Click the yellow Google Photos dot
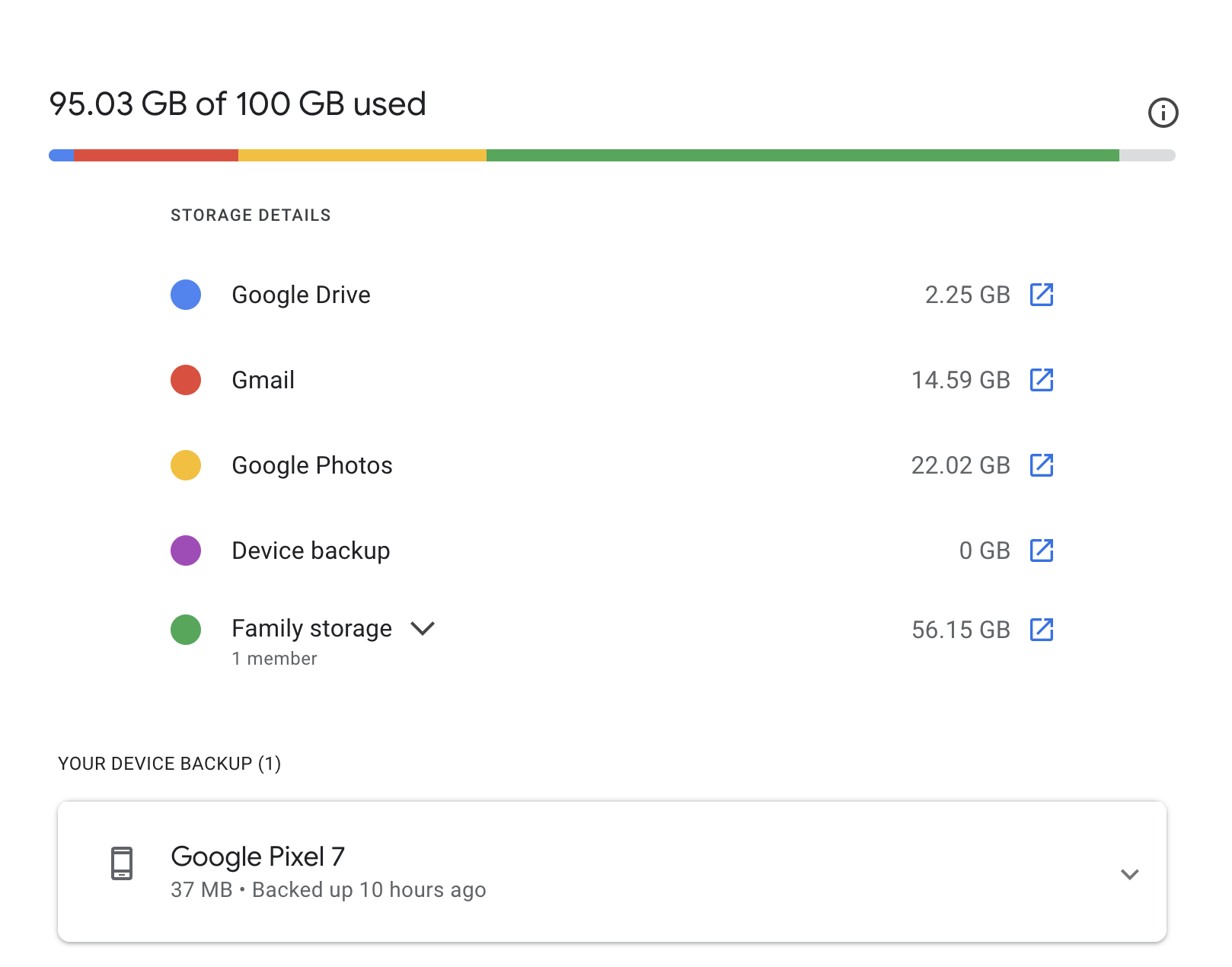The image size is (1232, 967). pos(186,465)
